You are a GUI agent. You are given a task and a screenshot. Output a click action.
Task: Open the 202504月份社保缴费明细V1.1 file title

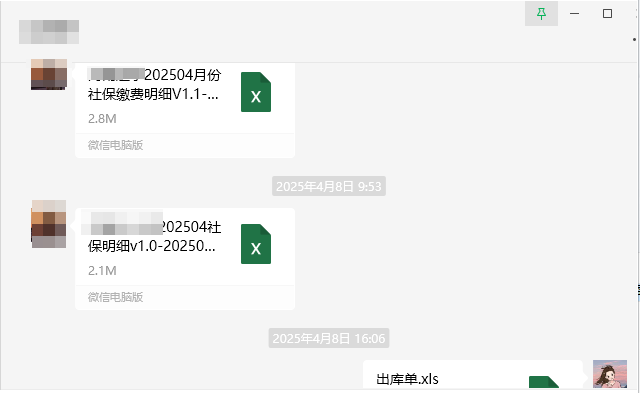coord(154,84)
